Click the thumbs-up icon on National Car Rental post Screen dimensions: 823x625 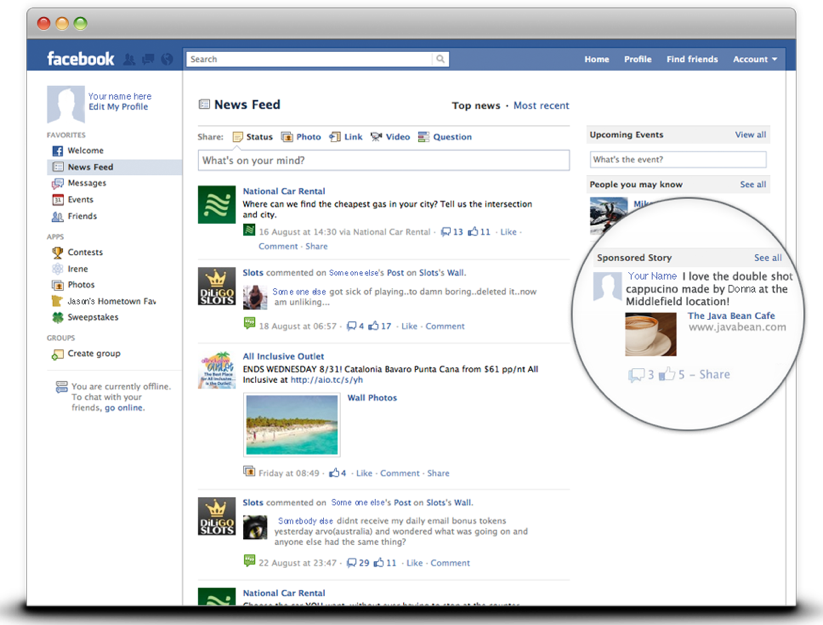click(473, 231)
